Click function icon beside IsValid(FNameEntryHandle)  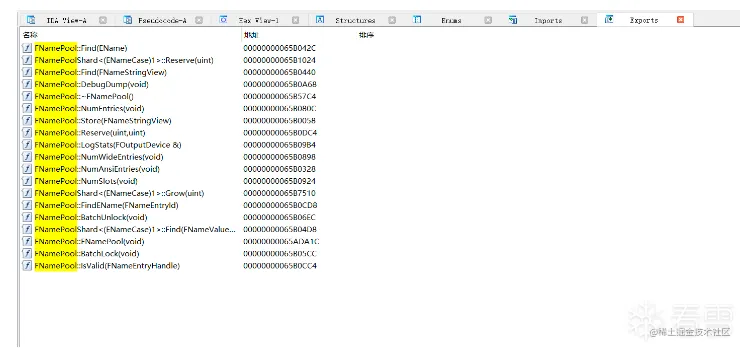click(x=27, y=265)
